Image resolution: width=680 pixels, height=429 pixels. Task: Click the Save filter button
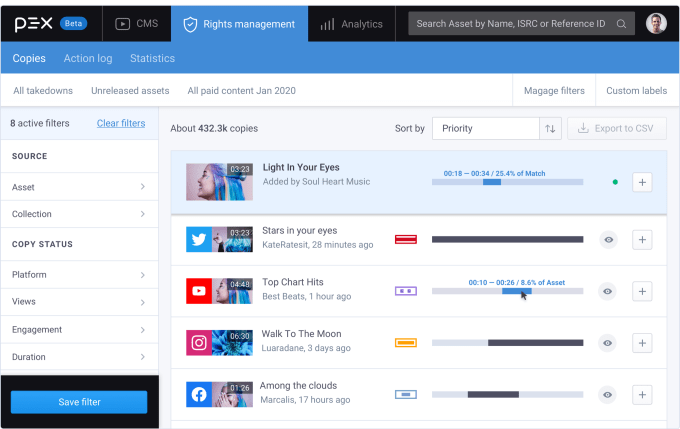[x=79, y=402]
